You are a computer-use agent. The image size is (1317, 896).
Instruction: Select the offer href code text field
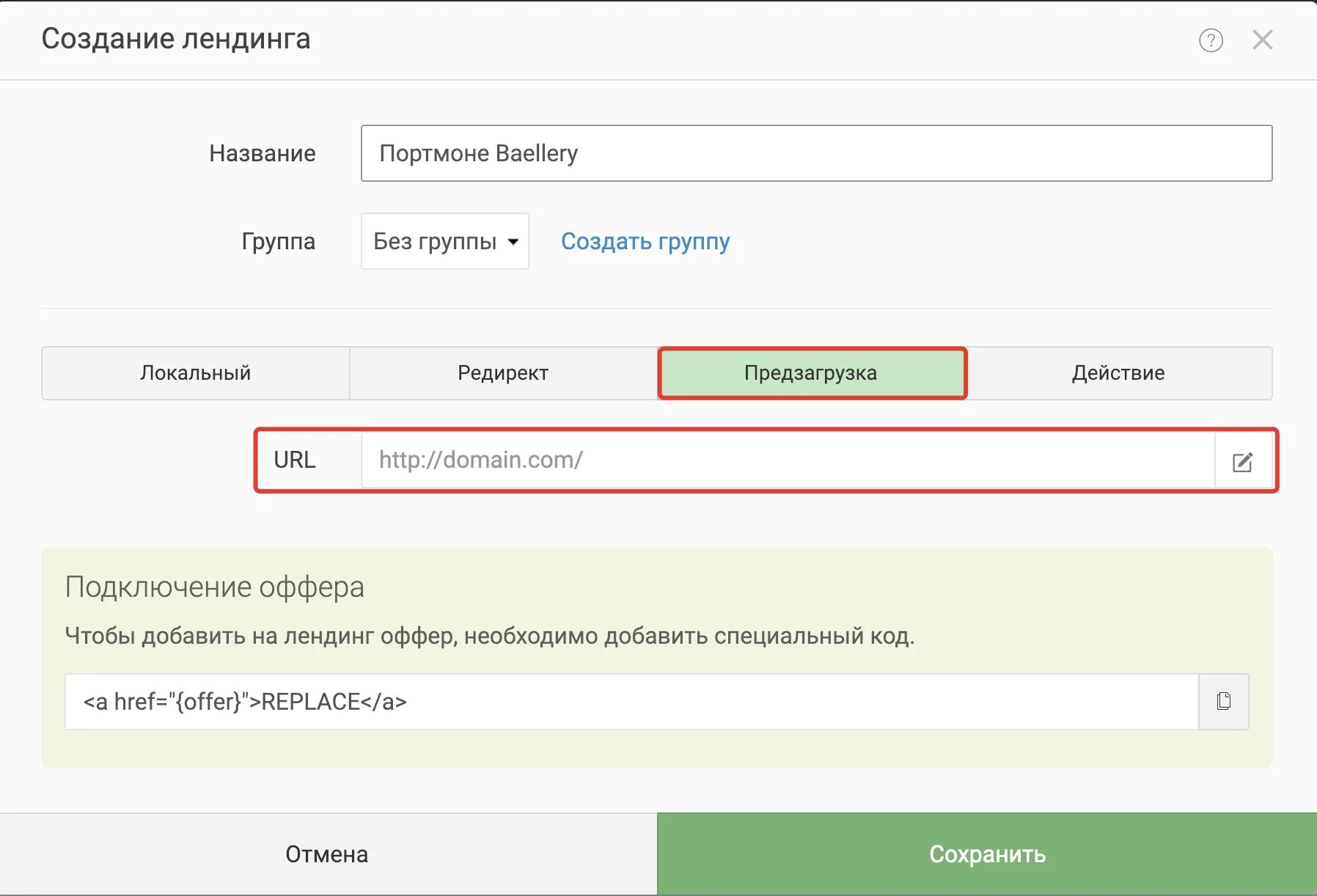(x=631, y=702)
